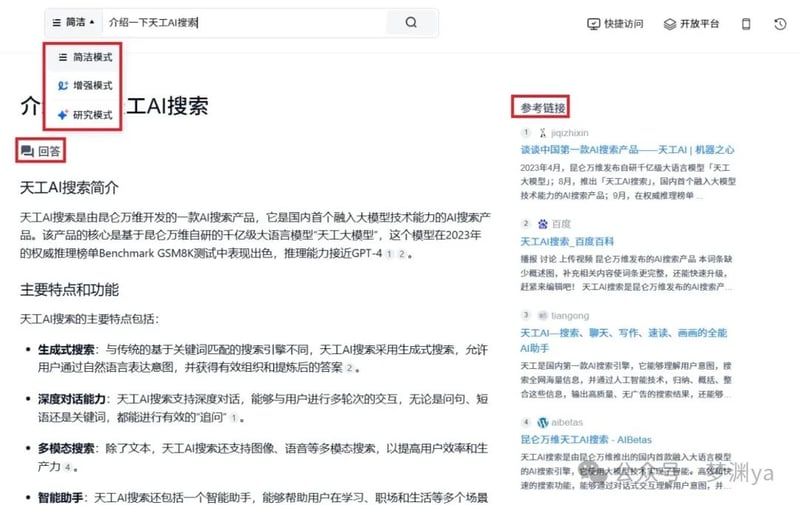Viewport: 800px width, 505px height.
Task: Click the tiangong source icon
Action: [543, 316]
